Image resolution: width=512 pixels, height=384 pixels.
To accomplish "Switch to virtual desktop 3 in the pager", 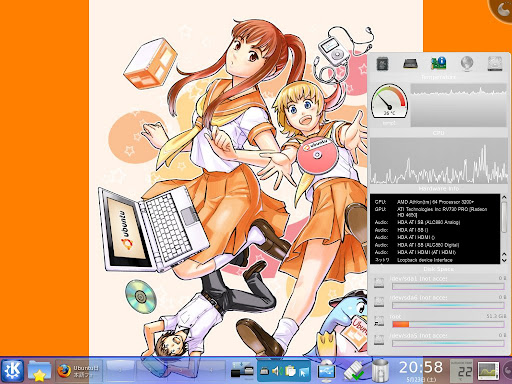I will pyautogui.click(x=181, y=370).
